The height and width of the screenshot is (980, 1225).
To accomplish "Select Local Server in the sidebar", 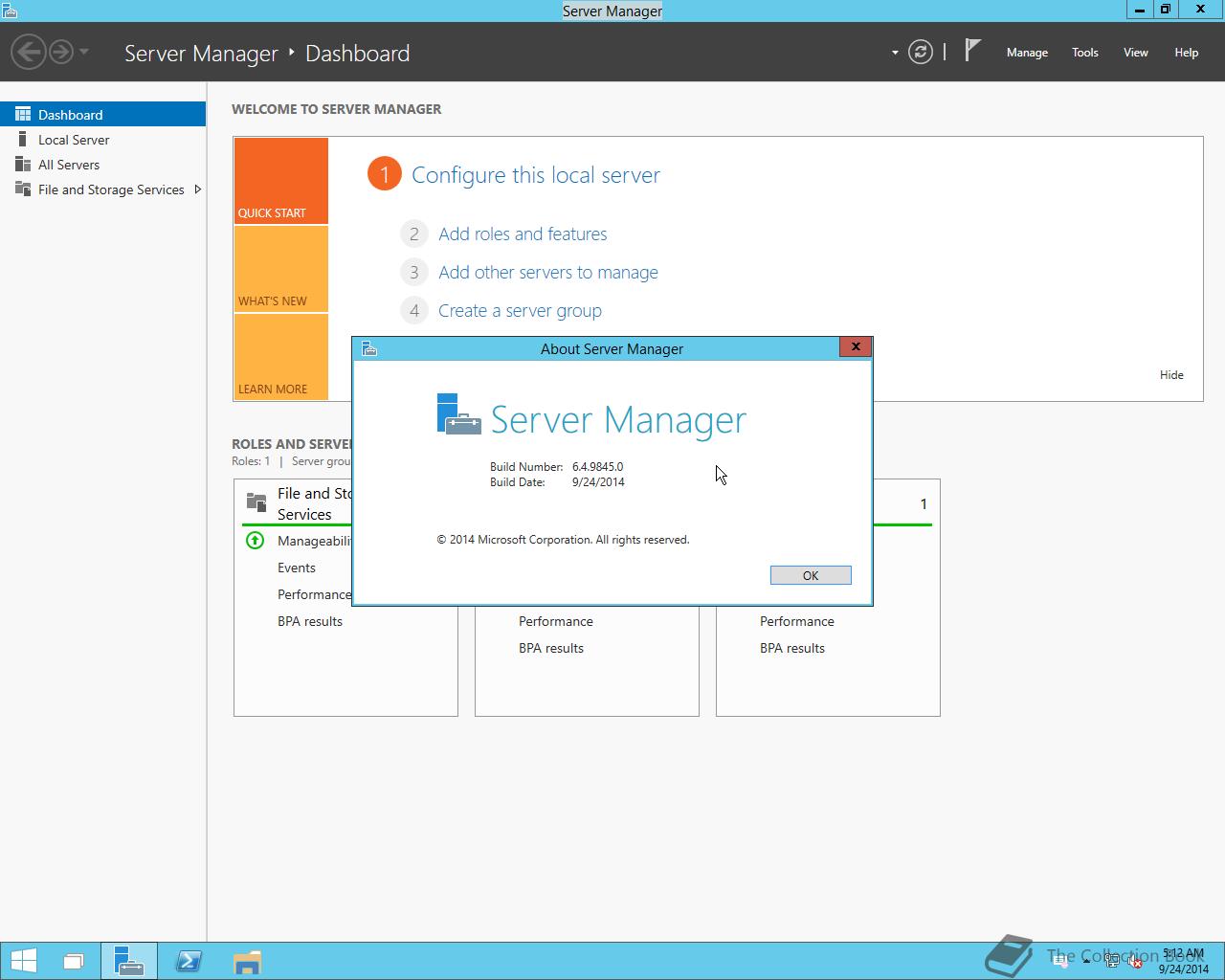I will (x=103, y=140).
